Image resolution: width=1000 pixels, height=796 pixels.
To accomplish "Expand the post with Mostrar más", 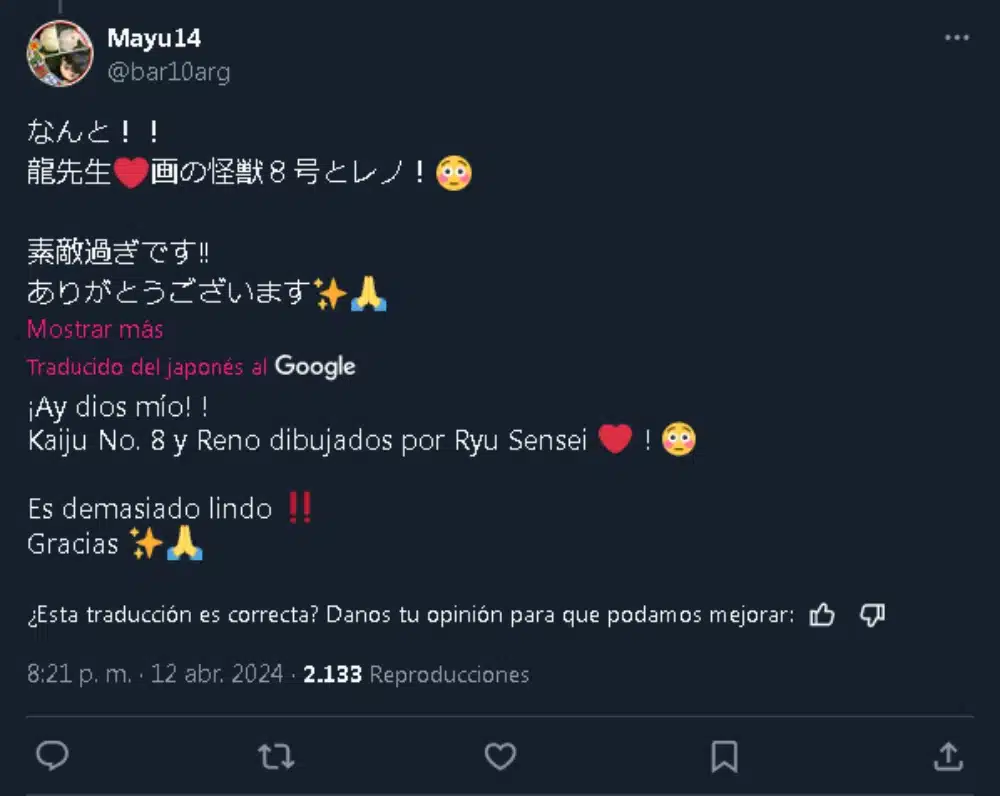I will [95, 329].
